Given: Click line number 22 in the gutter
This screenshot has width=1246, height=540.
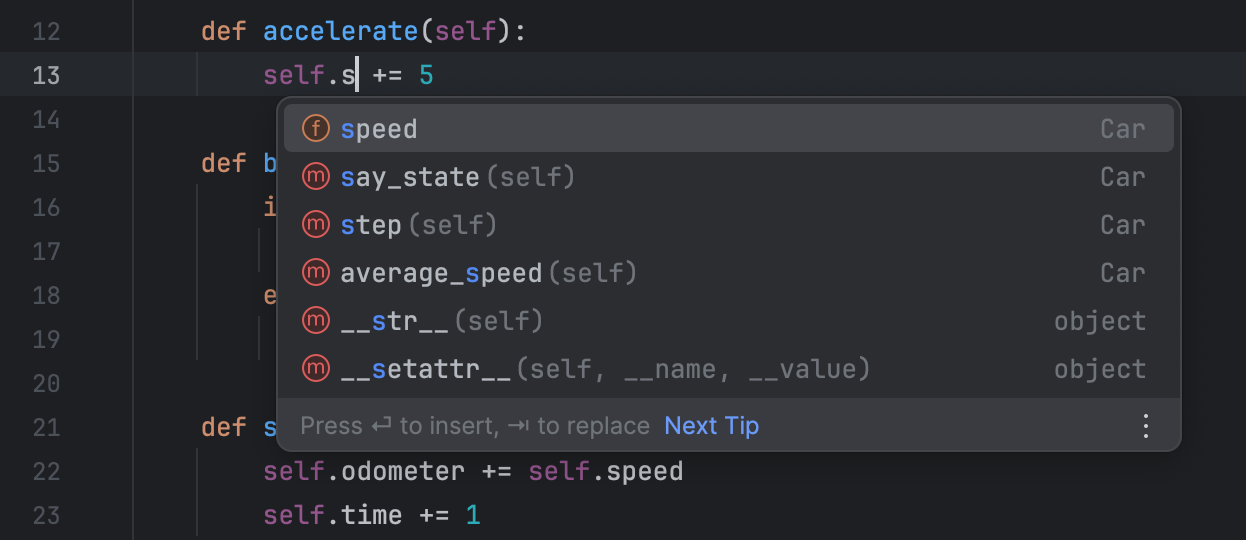Looking at the screenshot, I should click(x=46, y=472).
